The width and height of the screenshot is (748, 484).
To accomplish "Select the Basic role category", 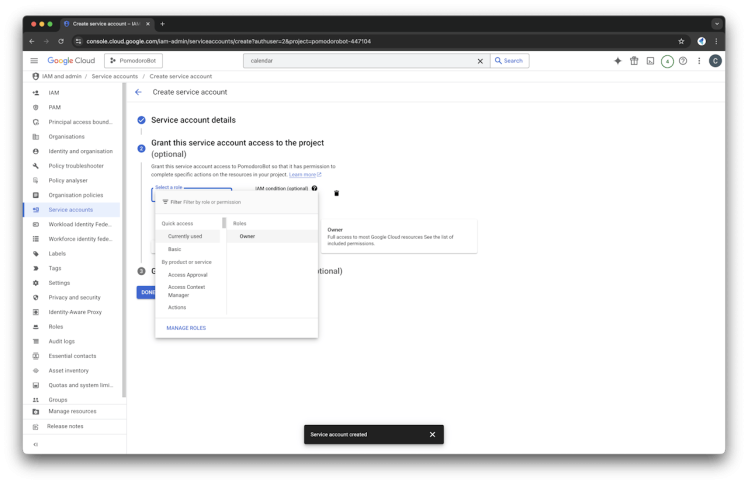I will [x=188, y=249].
